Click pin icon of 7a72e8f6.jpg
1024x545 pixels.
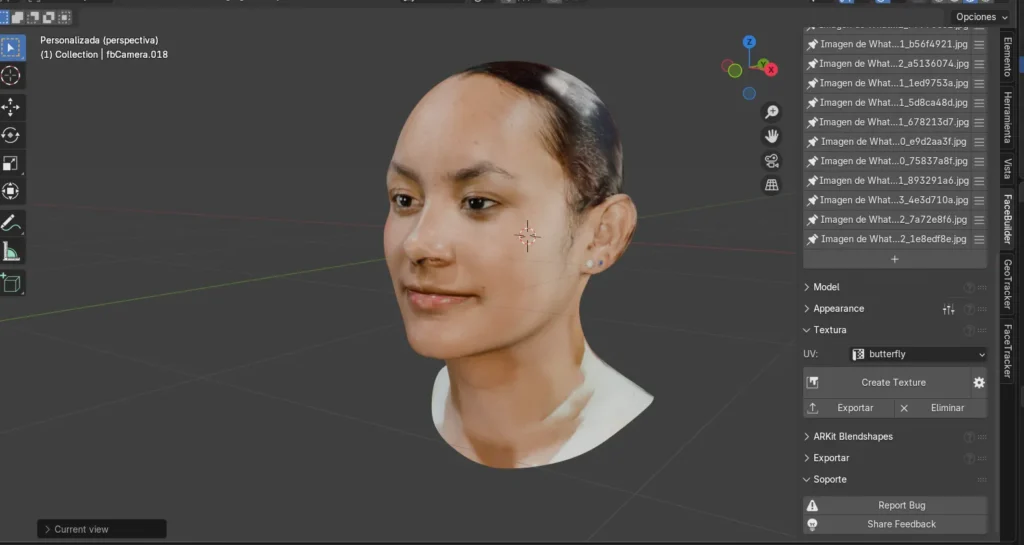(x=812, y=220)
